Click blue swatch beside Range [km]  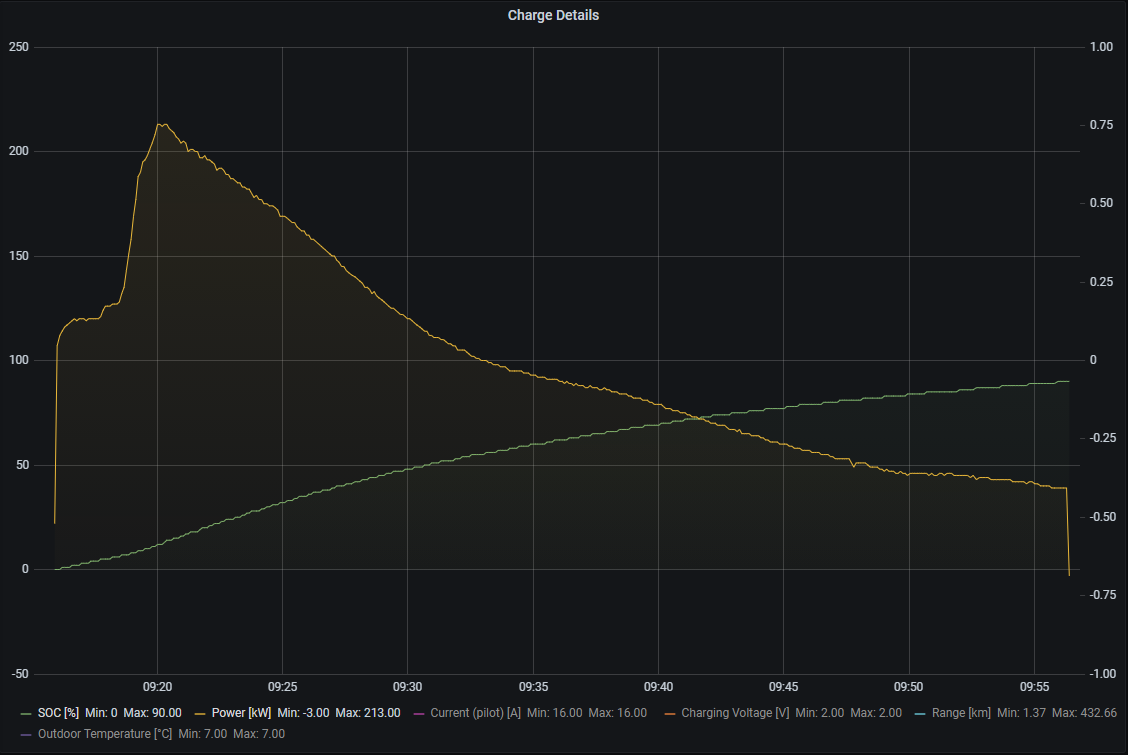[x=920, y=713]
